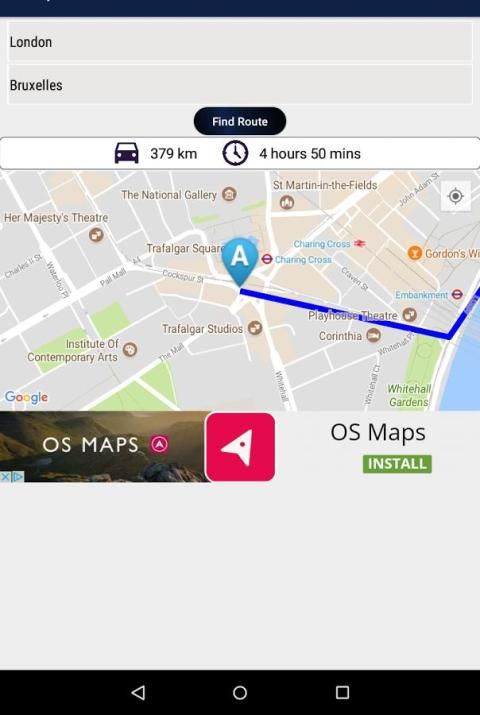Select the Corinthia hotel icon

tap(373, 336)
